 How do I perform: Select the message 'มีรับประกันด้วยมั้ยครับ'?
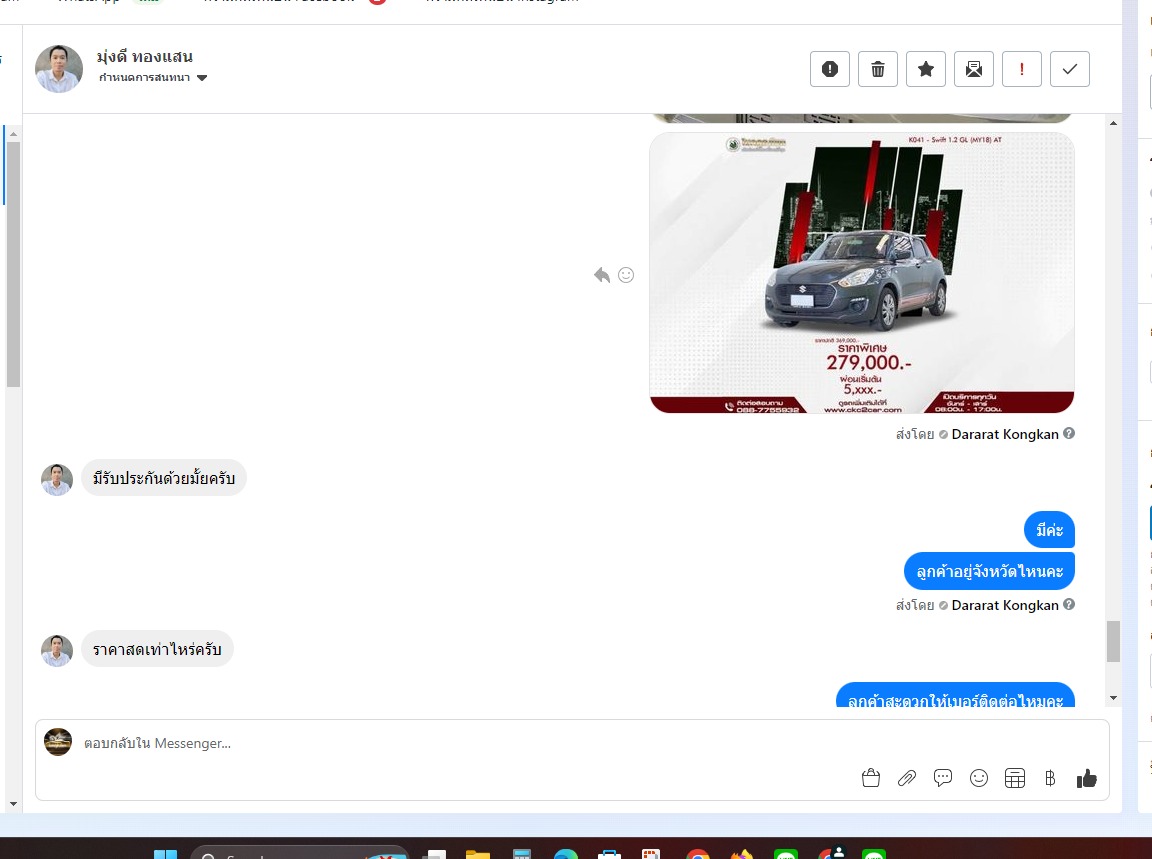[x=164, y=478]
